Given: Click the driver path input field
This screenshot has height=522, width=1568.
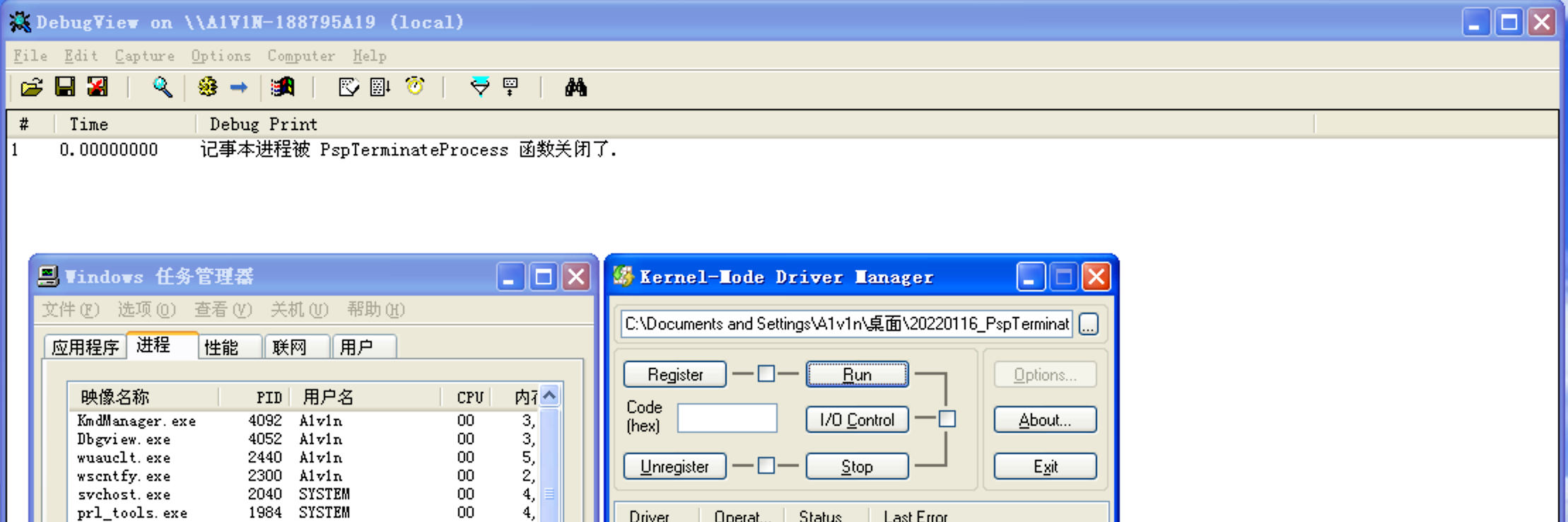Looking at the screenshot, I should 847,324.
